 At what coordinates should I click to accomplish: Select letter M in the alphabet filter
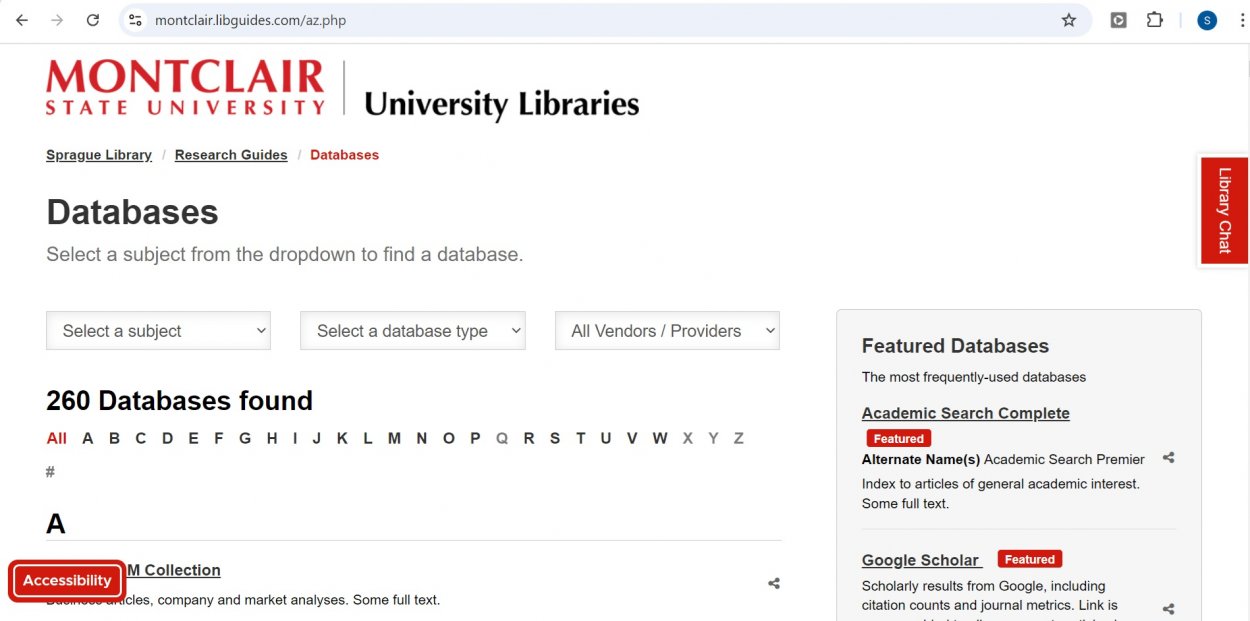coord(394,438)
